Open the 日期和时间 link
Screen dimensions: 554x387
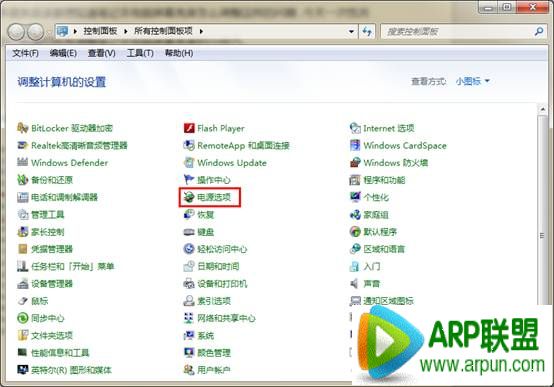(218, 266)
